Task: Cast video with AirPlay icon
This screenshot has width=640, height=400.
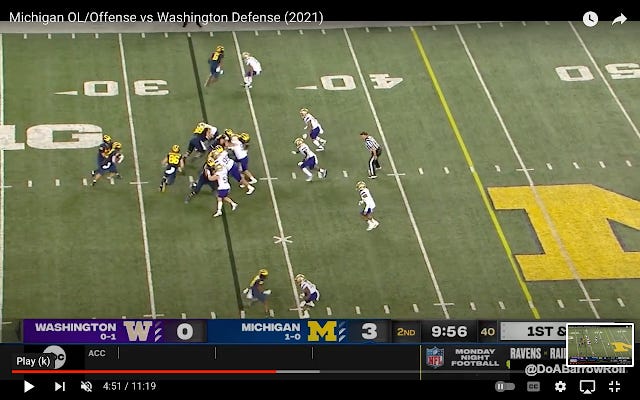Action: [587, 386]
